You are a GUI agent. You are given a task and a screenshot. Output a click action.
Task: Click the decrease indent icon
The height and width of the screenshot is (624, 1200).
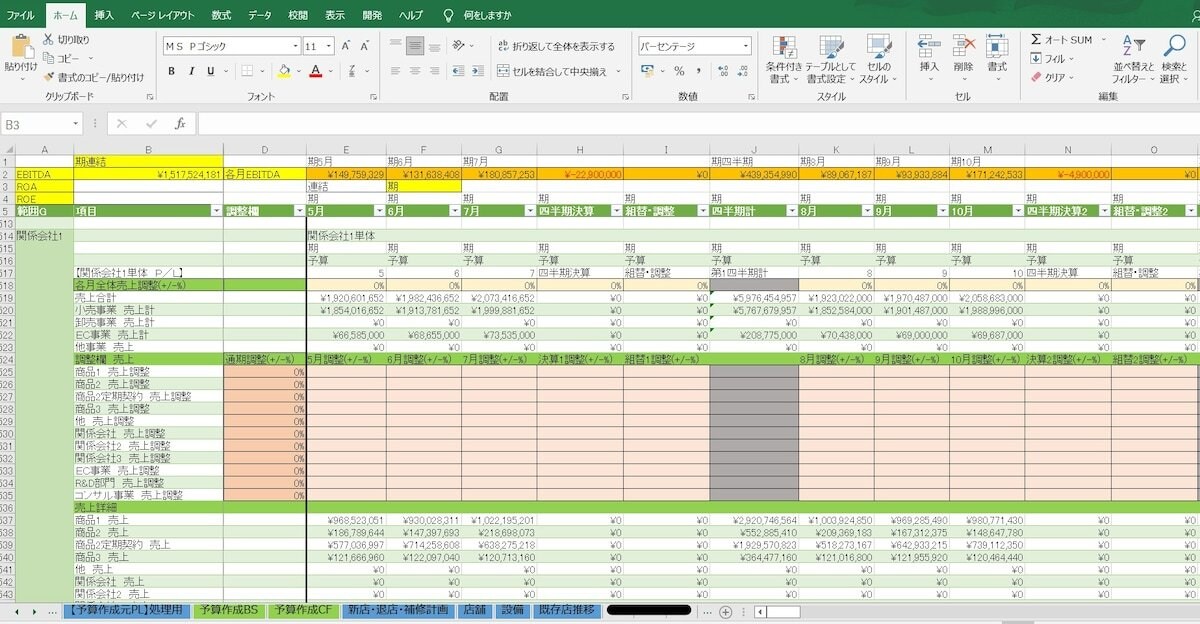click(x=460, y=71)
